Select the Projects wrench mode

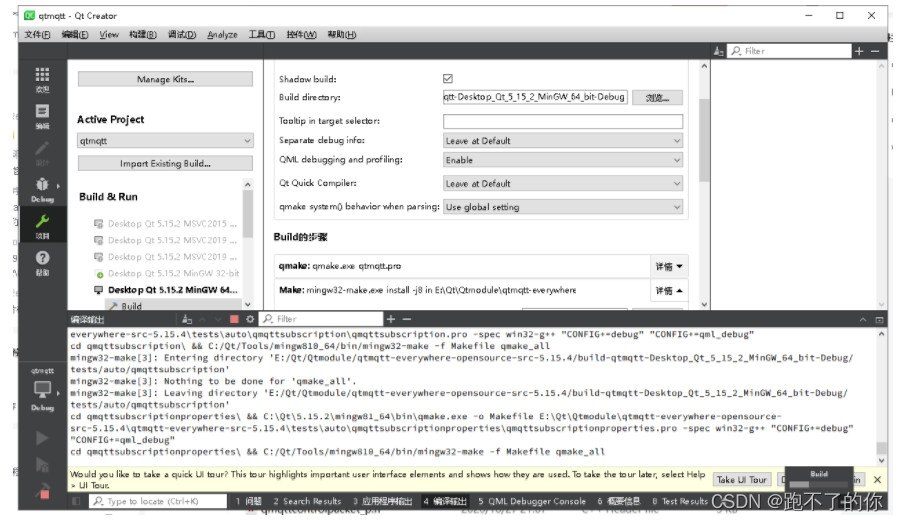(42, 226)
